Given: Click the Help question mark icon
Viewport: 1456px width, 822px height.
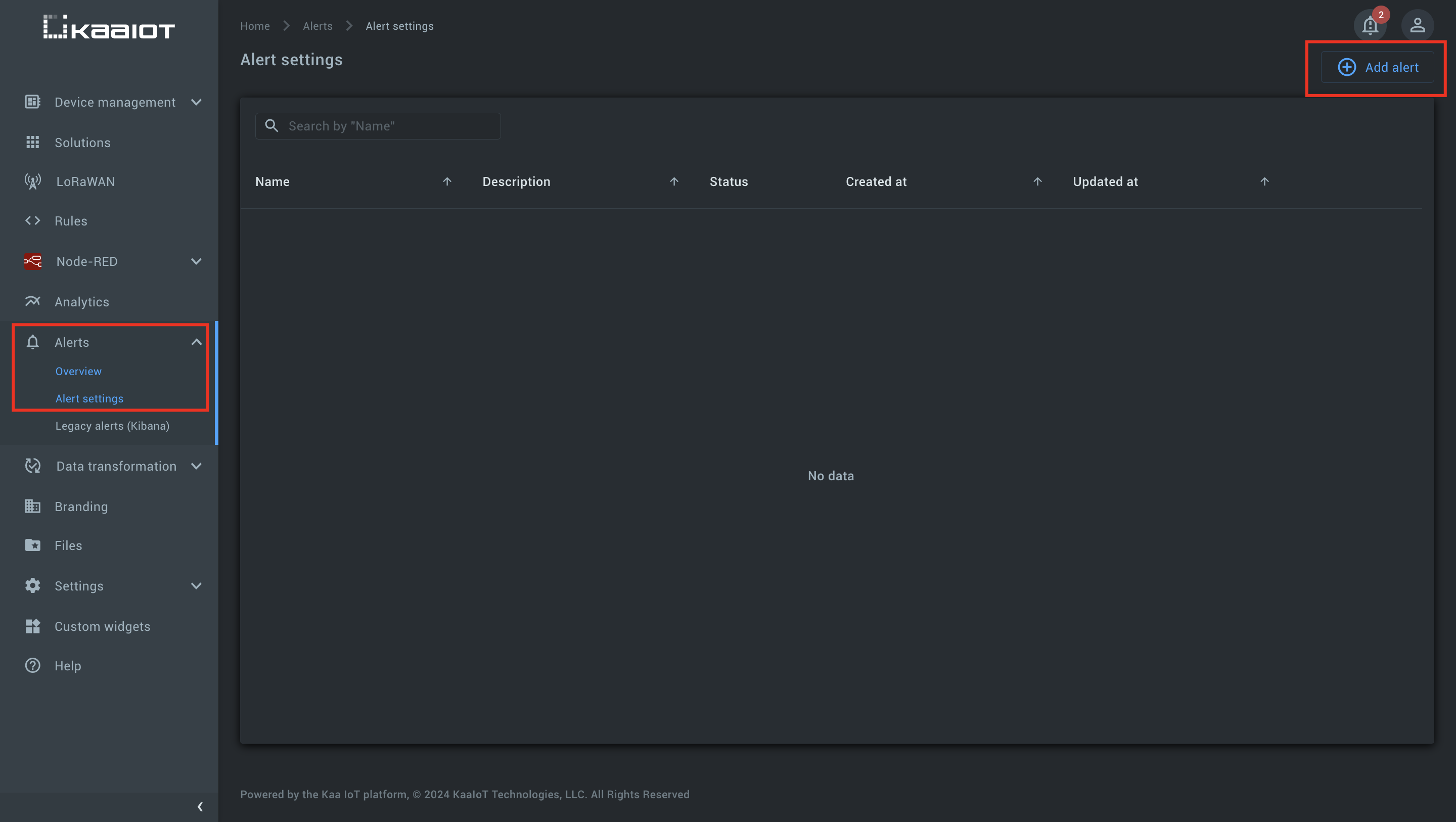Looking at the screenshot, I should coord(33,665).
